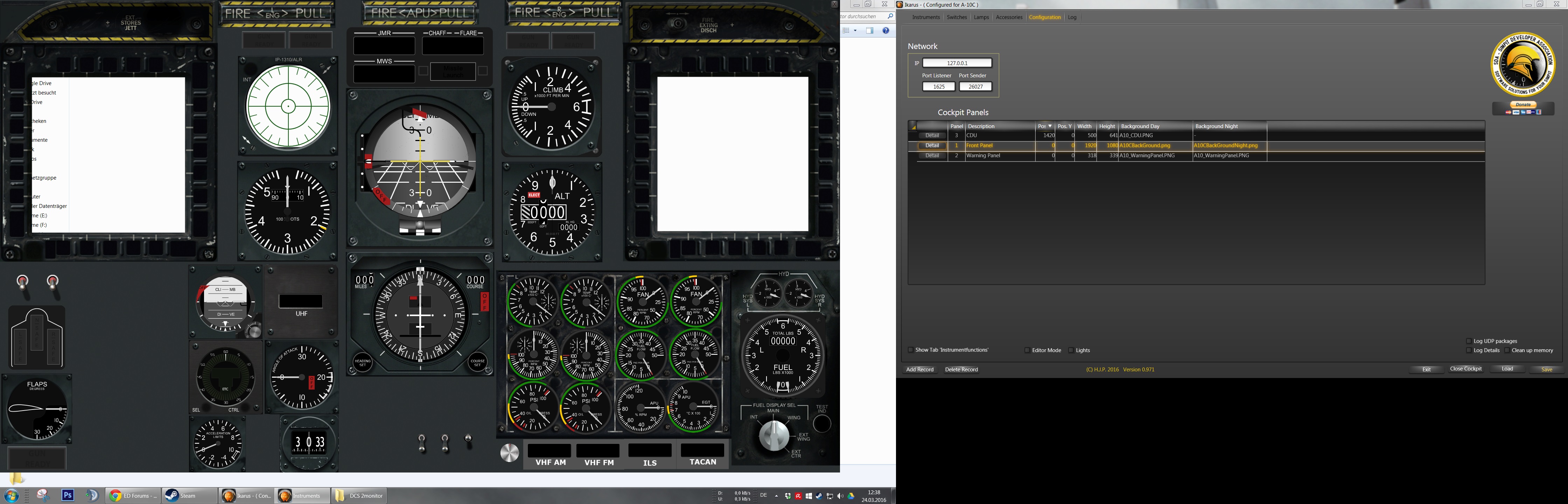The image size is (1568, 504).
Task: Click the Port Listener field 1625
Action: click(939, 86)
